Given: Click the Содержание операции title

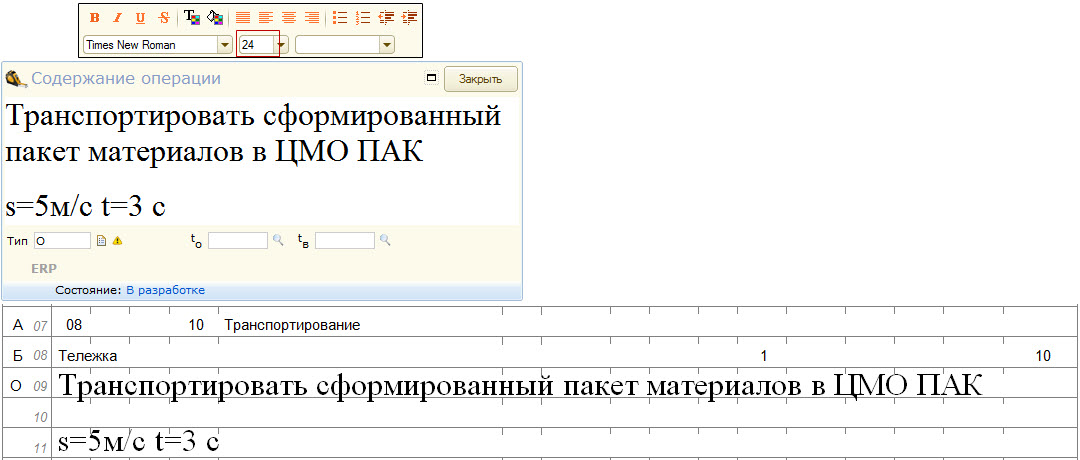Looking at the screenshot, I should pos(126,78).
